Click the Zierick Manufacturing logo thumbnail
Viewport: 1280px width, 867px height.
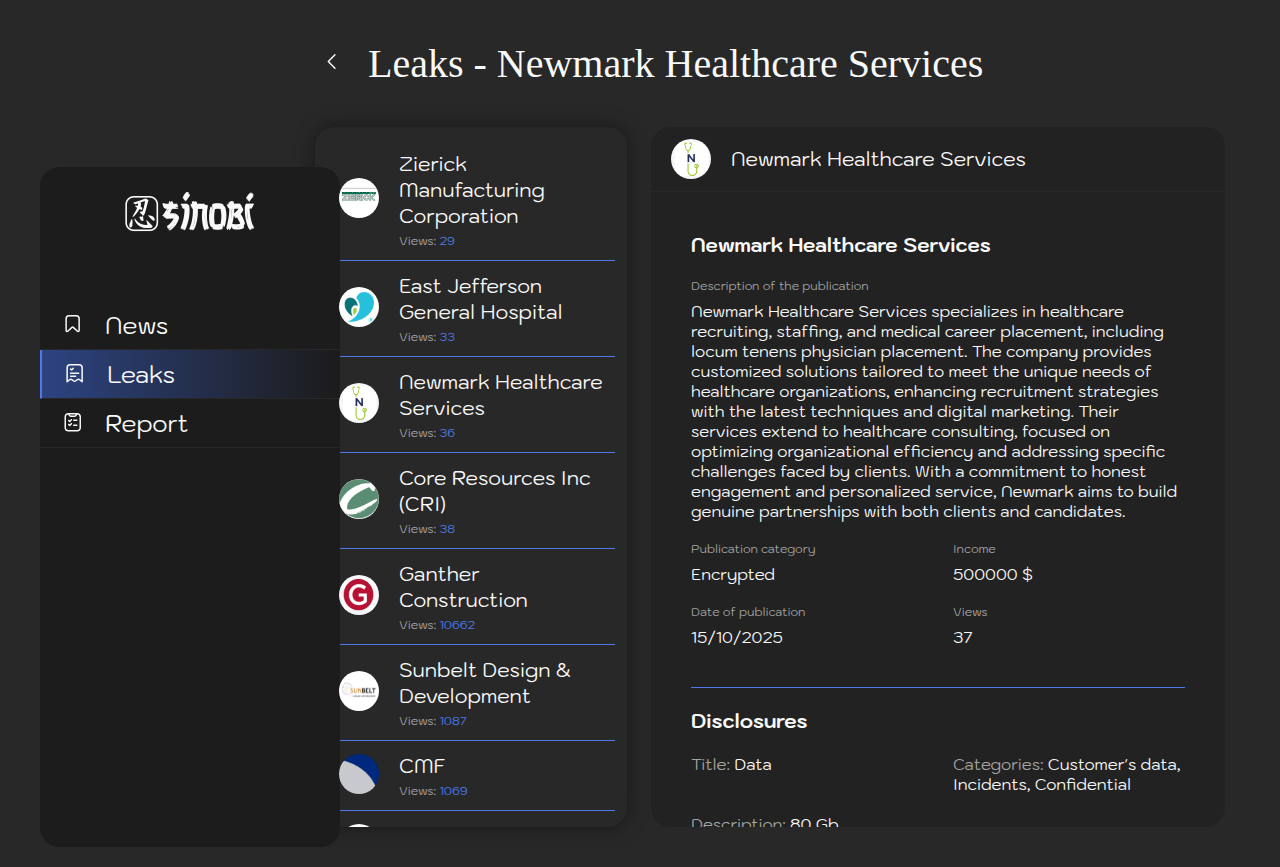tap(359, 198)
